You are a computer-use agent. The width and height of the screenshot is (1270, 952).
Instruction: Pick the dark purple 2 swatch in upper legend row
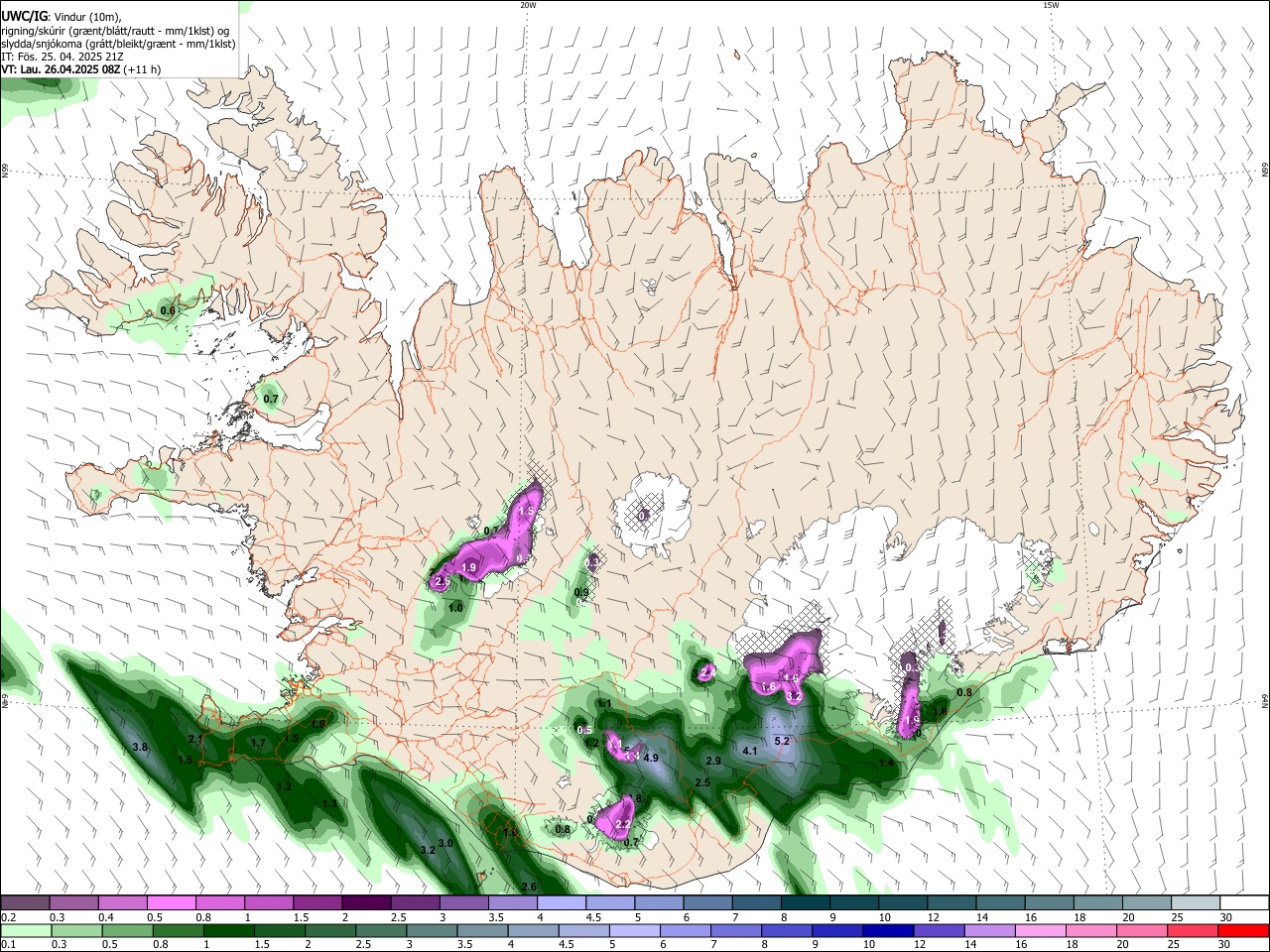pyautogui.click(x=366, y=902)
